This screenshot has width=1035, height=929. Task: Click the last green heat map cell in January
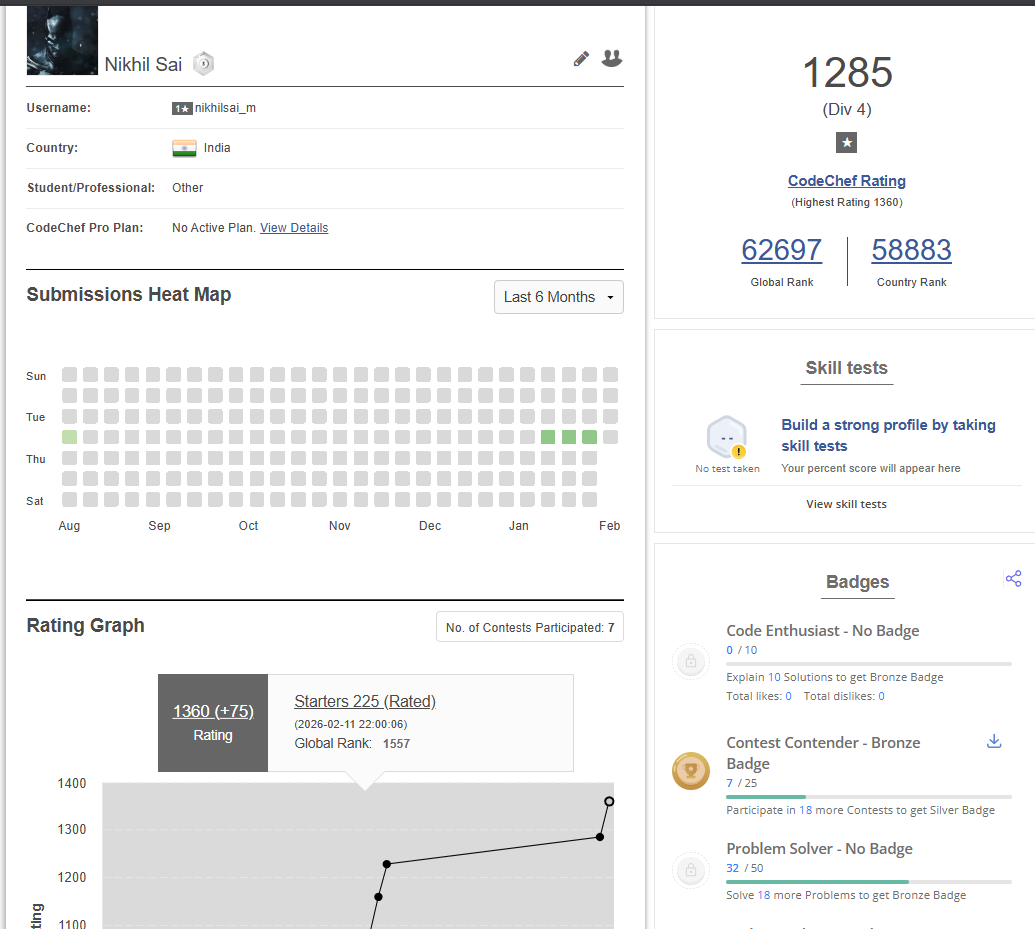tap(589, 437)
